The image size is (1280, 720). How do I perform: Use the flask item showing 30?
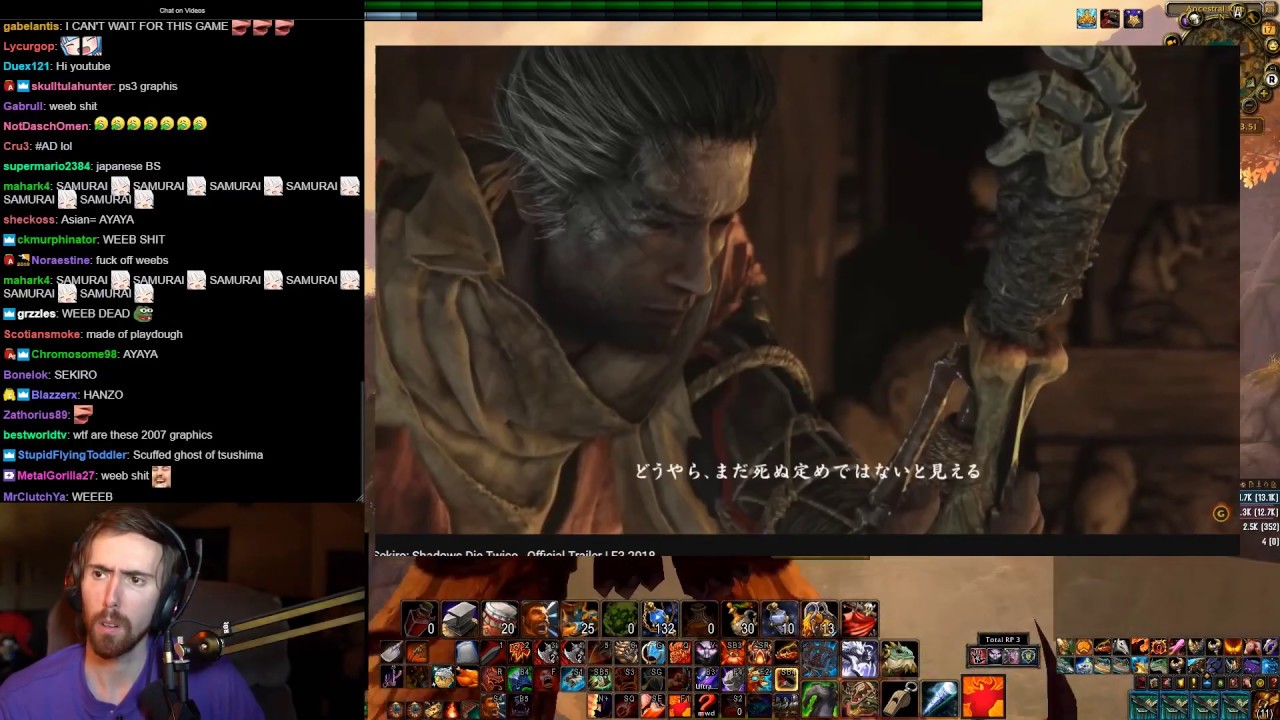pyautogui.click(x=740, y=619)
